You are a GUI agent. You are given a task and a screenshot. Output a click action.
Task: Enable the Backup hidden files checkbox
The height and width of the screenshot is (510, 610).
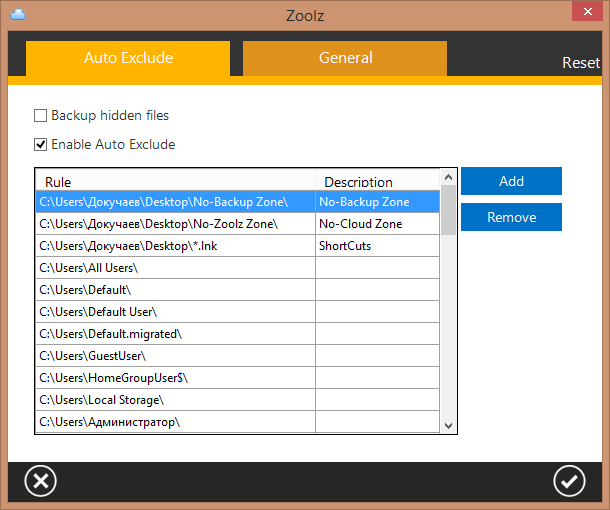tap(40, 116)
